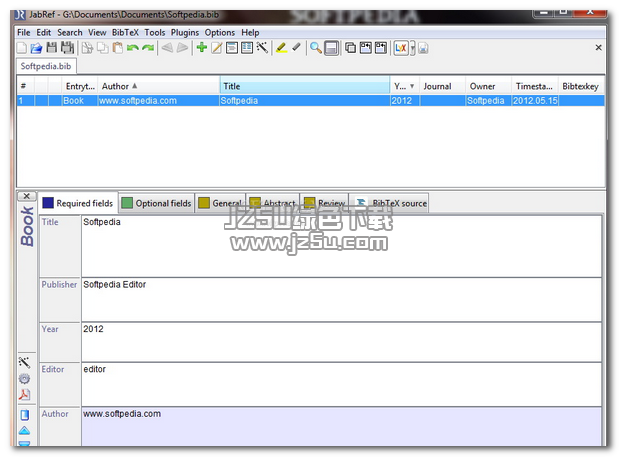
Task: Cut the selected entry
Action: click(87, 48)
